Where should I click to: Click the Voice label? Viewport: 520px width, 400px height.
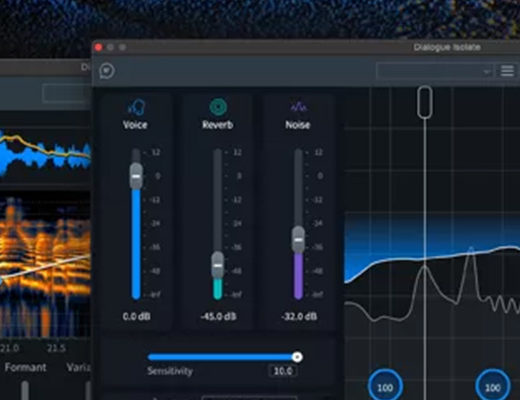click(x=135, y=125)
